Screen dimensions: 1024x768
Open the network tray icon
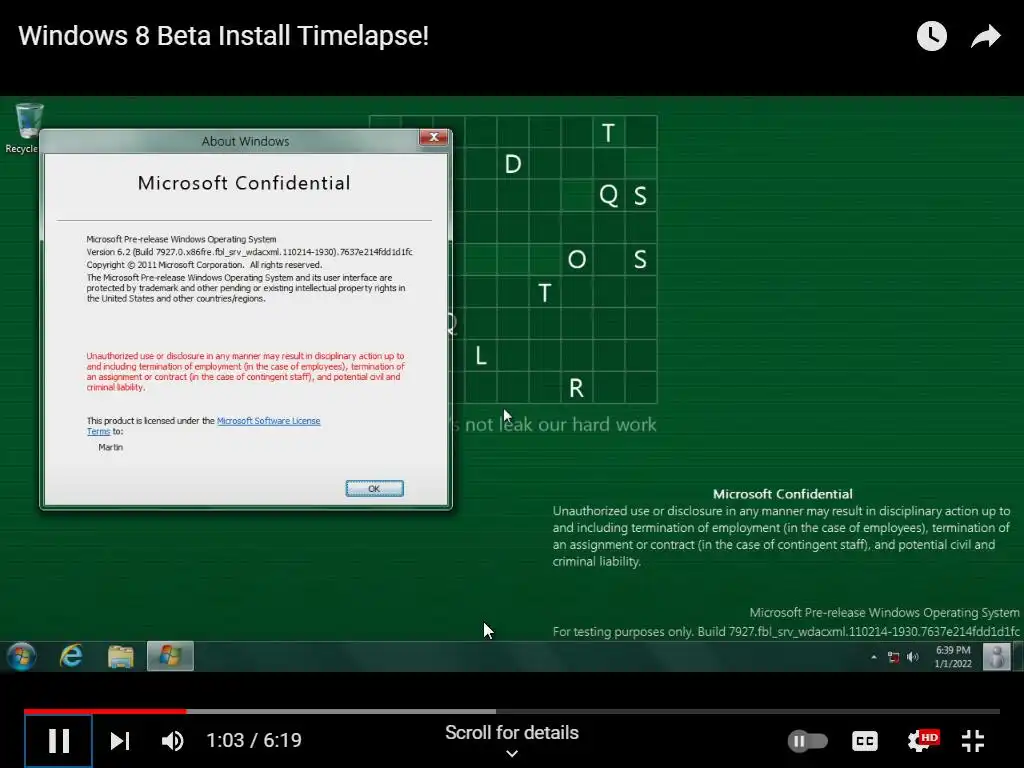click(893, 657)
